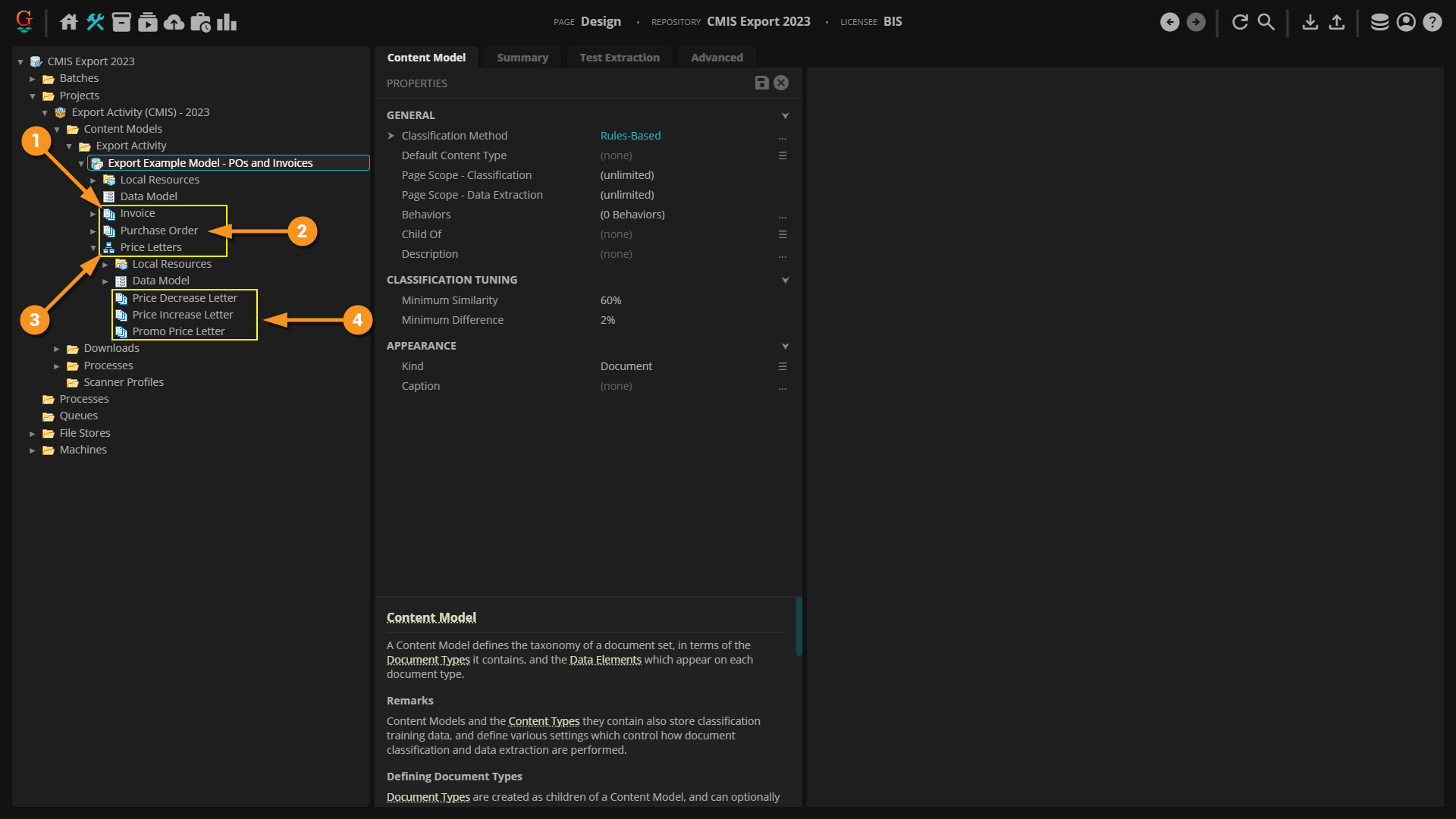
Task: Click the refresh icon in top bar
Action: [1240, 22]
